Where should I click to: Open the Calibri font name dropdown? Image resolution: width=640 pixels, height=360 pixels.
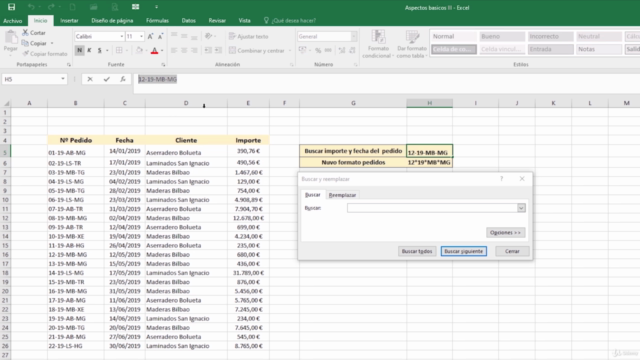[121, 36]
